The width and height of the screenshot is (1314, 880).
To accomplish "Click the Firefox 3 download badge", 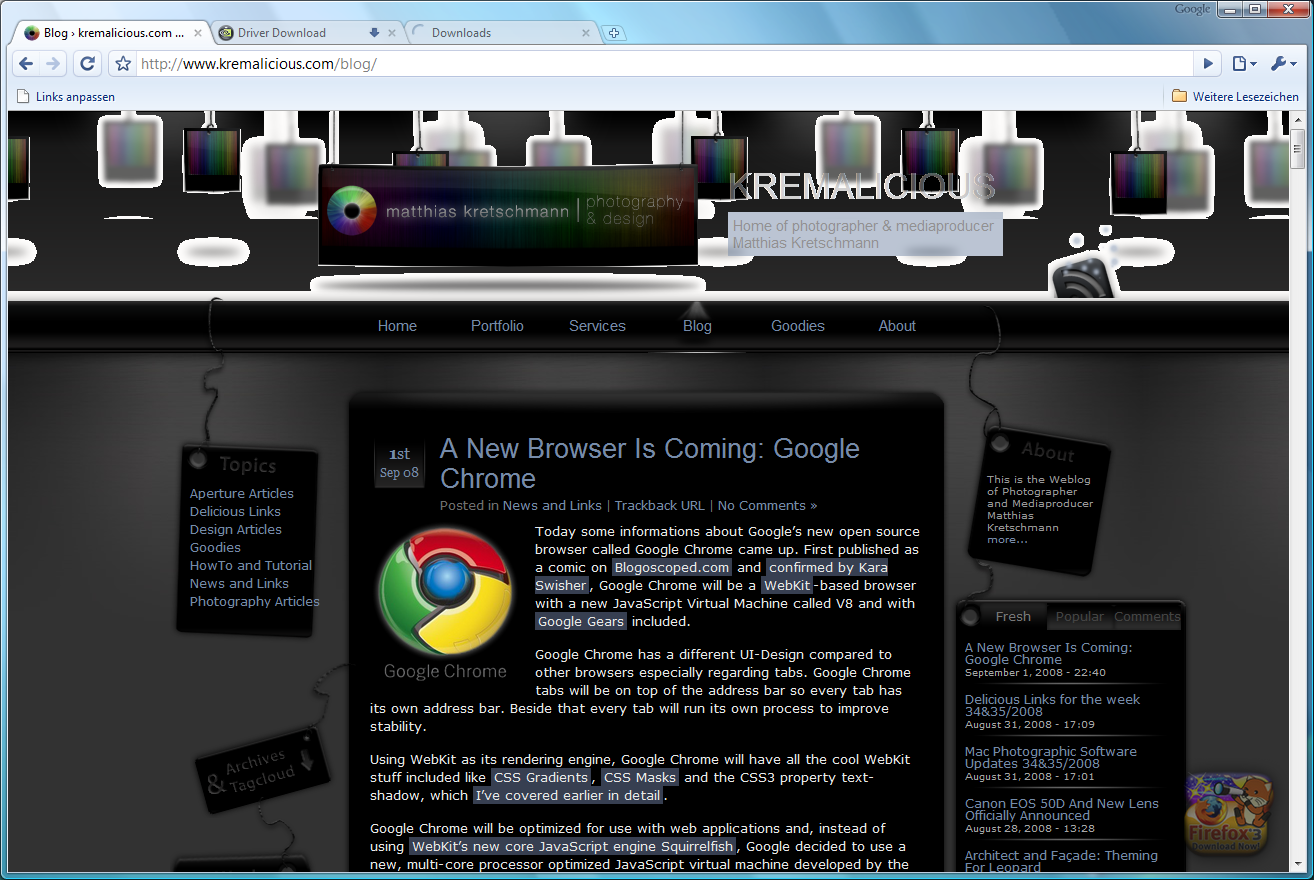I will 1228,812.
